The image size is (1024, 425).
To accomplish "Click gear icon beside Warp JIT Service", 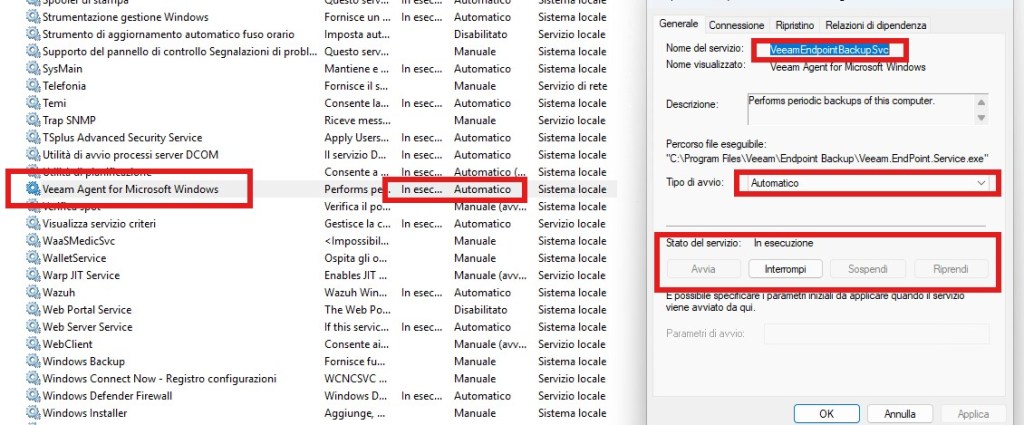I will tap(33, 275).
